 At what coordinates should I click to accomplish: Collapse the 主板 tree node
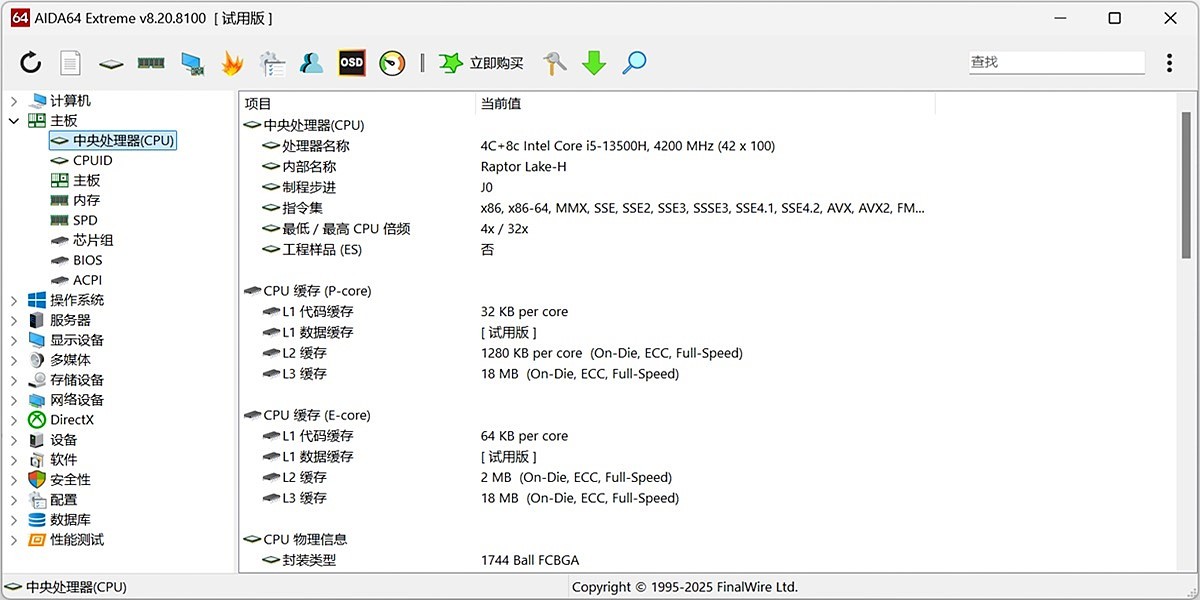(13, 120)
